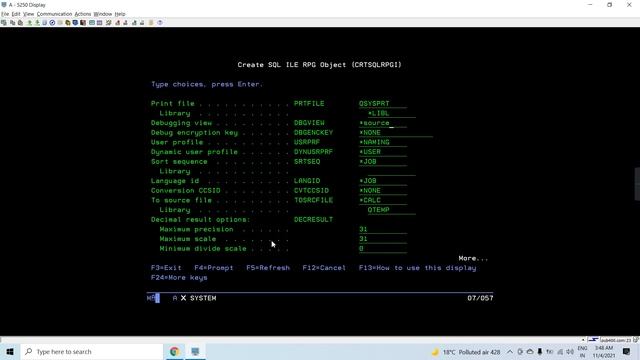
Task: Click the first toolbar icon, Print Screen
Action: click(x=4, y=23)
